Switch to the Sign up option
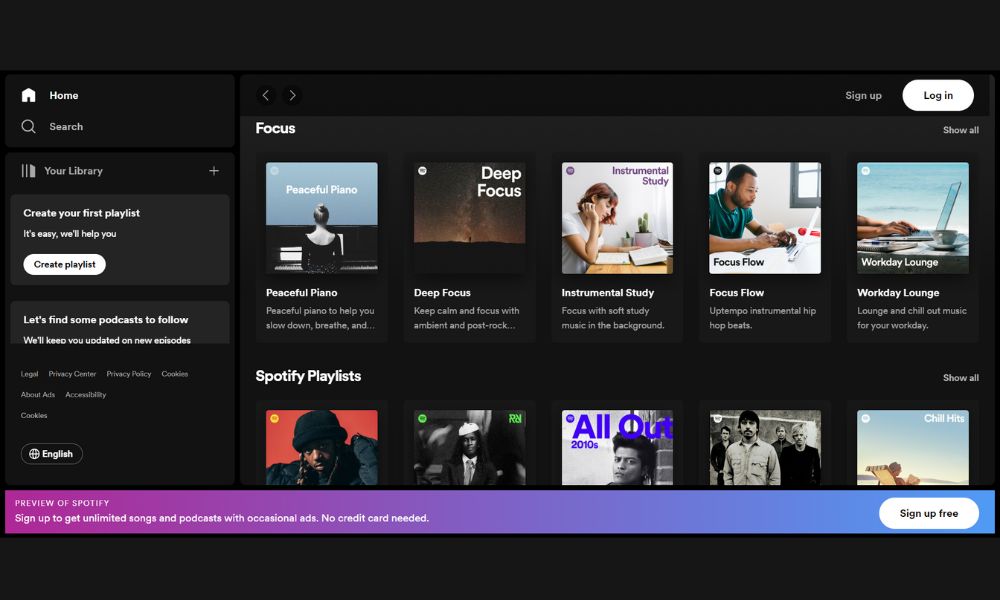The width and height of the screenshot is (1000, 600). tap(863, 95)
